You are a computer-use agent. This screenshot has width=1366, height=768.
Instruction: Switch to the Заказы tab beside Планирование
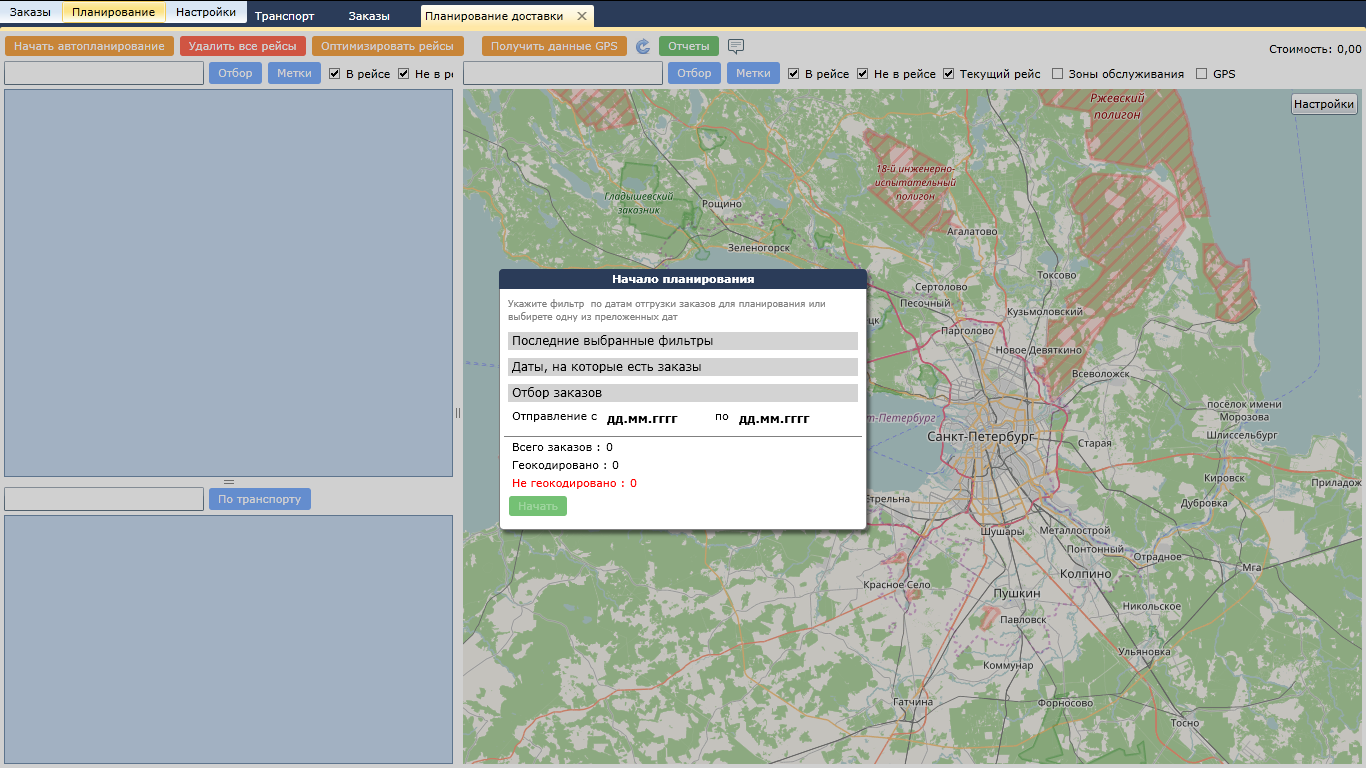(31, 12)
